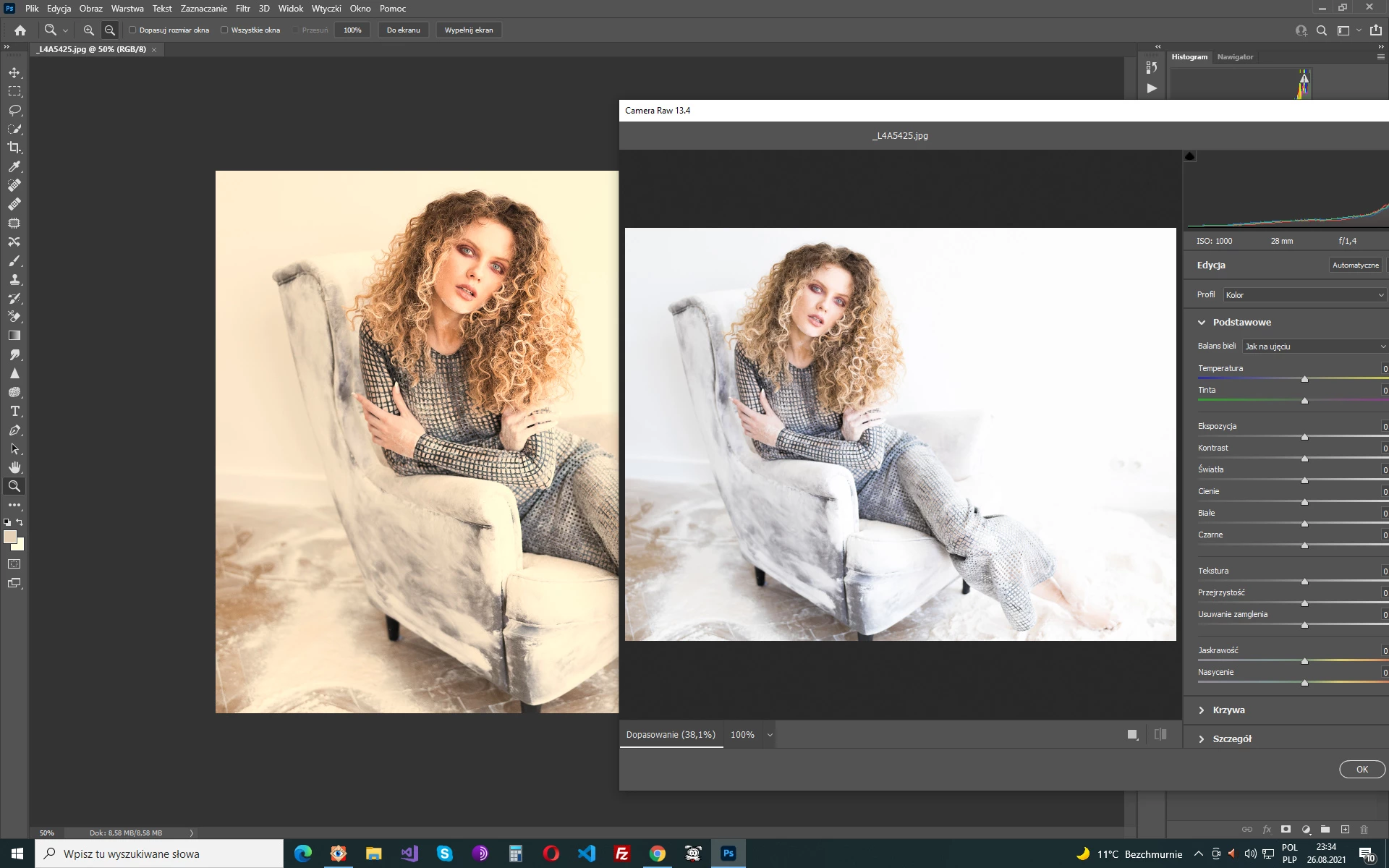The height and width of the screenshot is (868, 1389).
Task: Select the Clone Stamp tool
Action: [x=14, y=279]
